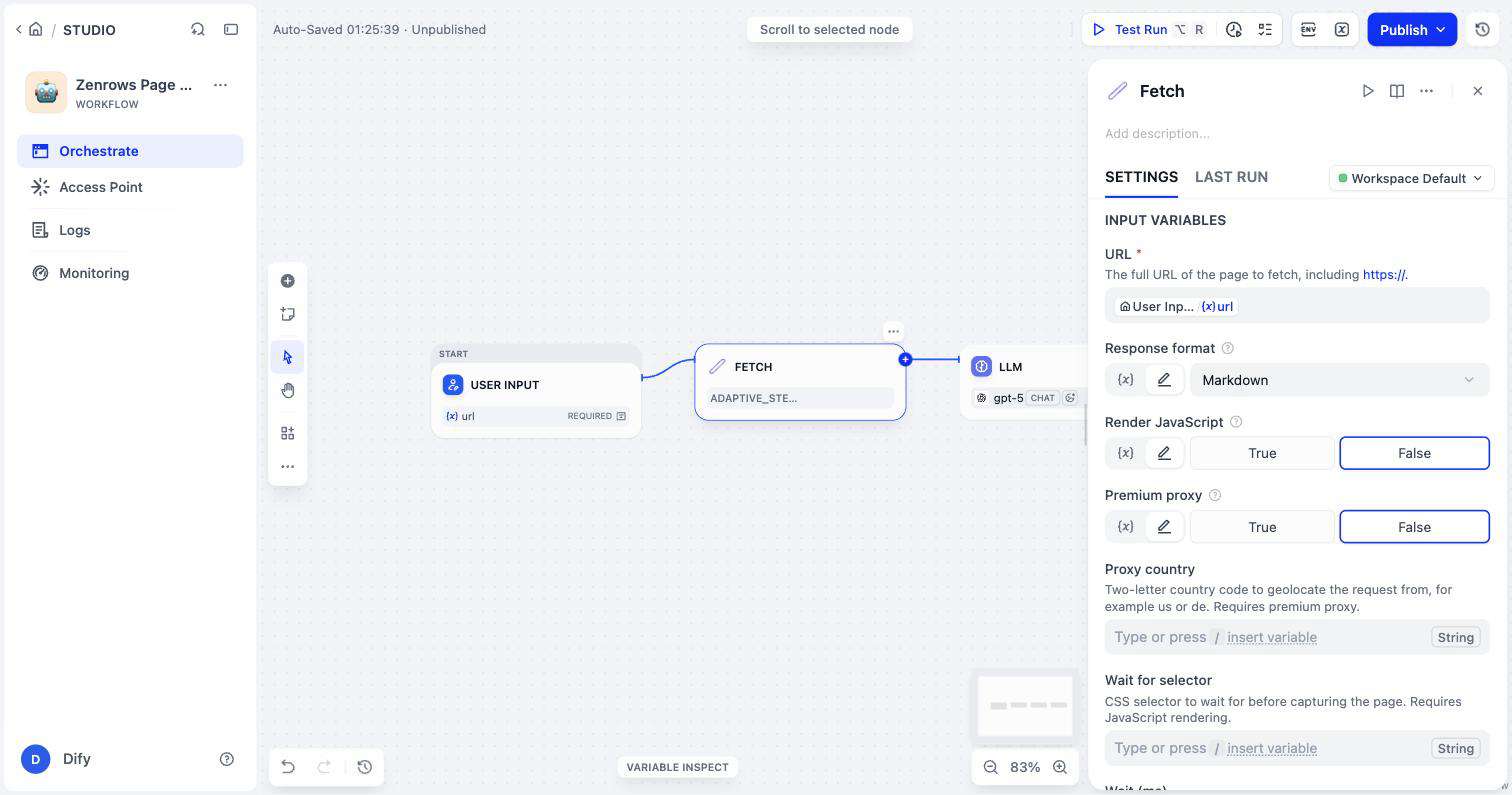Open the Workspace Default dropdown

[x=1411, y=178]
